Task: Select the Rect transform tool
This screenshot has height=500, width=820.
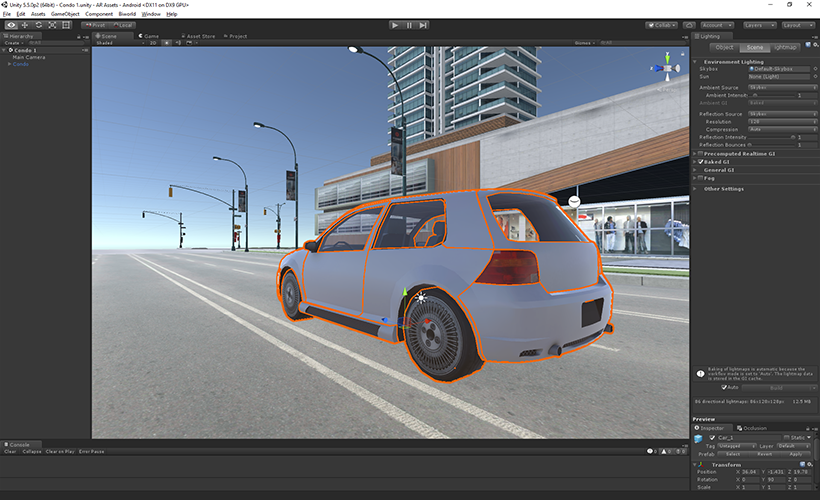Action: (x=66, y=25)
